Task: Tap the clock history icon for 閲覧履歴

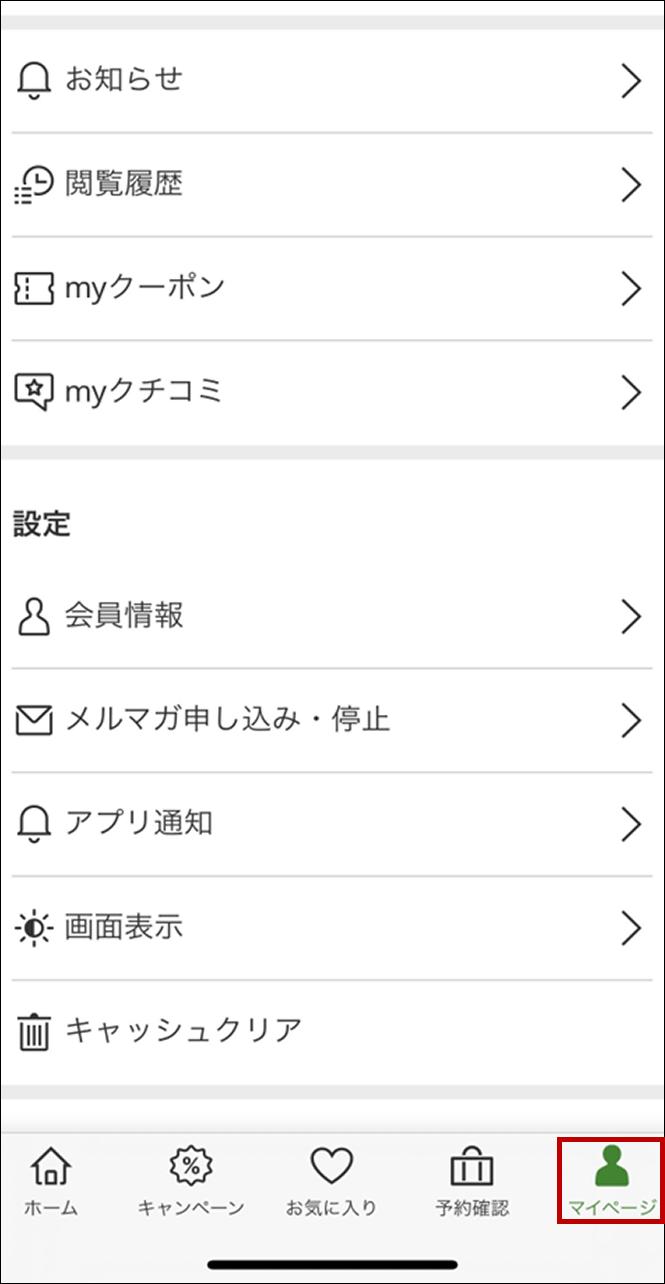Action: [34, 184]
